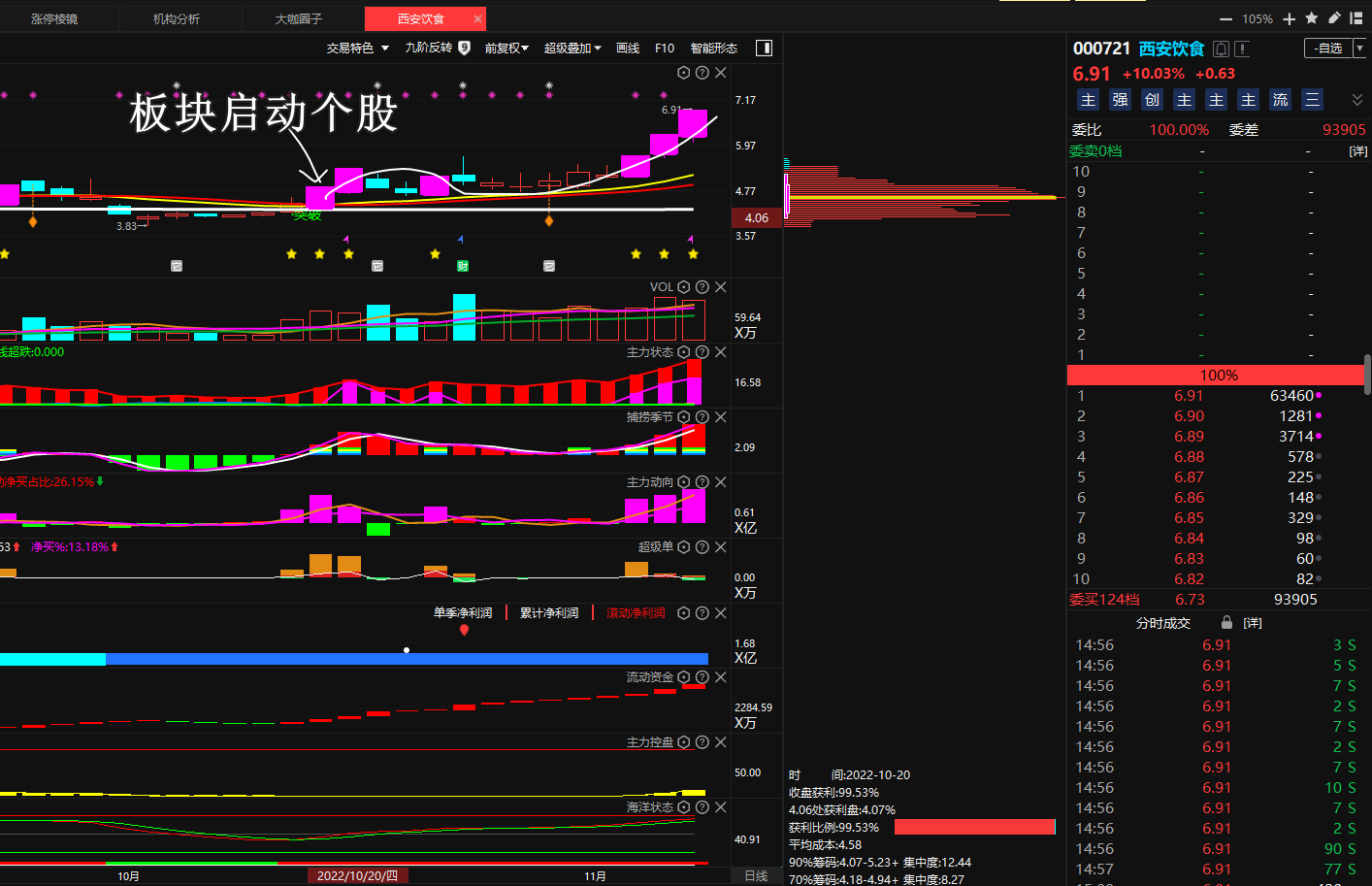Open the dropdown arrow next to -自选

[x=1359, y=49]
